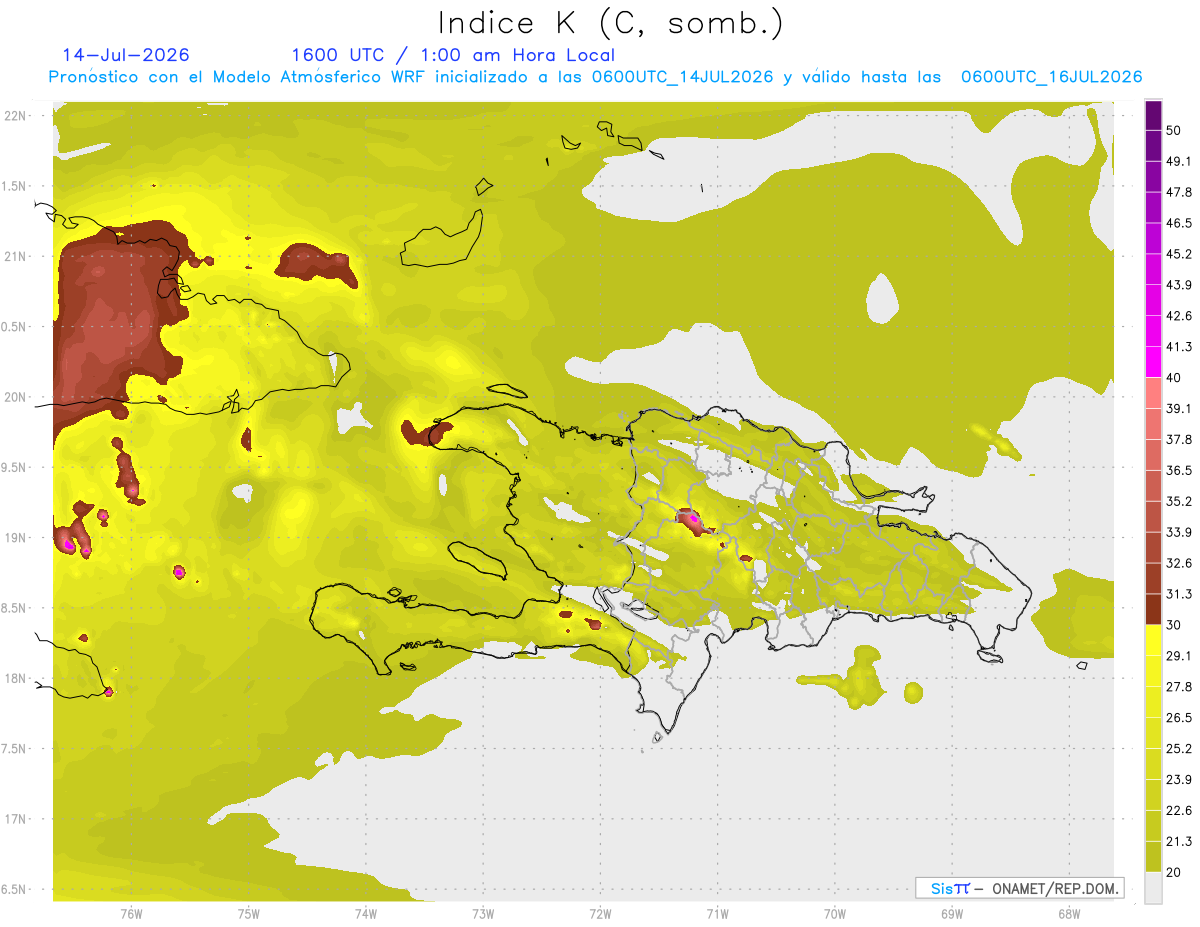Screen dimensions: 1200x927
Task: Click the colorbar label '35.2'
Action: tap(1179, 501)
